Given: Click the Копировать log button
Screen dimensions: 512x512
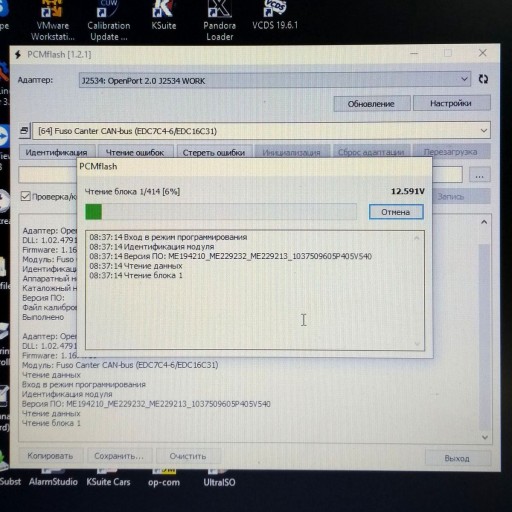Looking at the screenshot, I should [50, 456].
